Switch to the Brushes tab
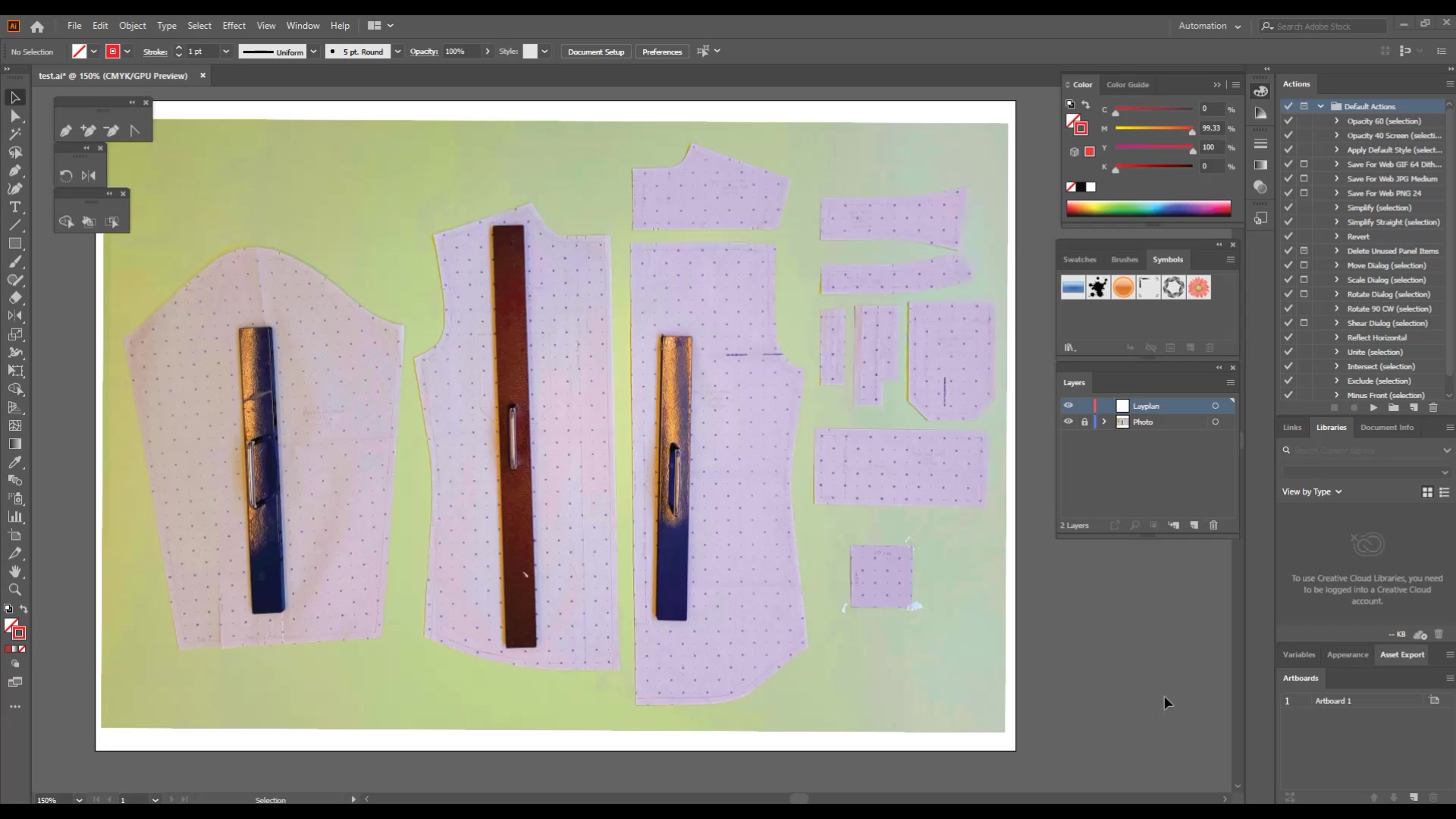Viewport: 1456px width, 819px height. 1124,259
